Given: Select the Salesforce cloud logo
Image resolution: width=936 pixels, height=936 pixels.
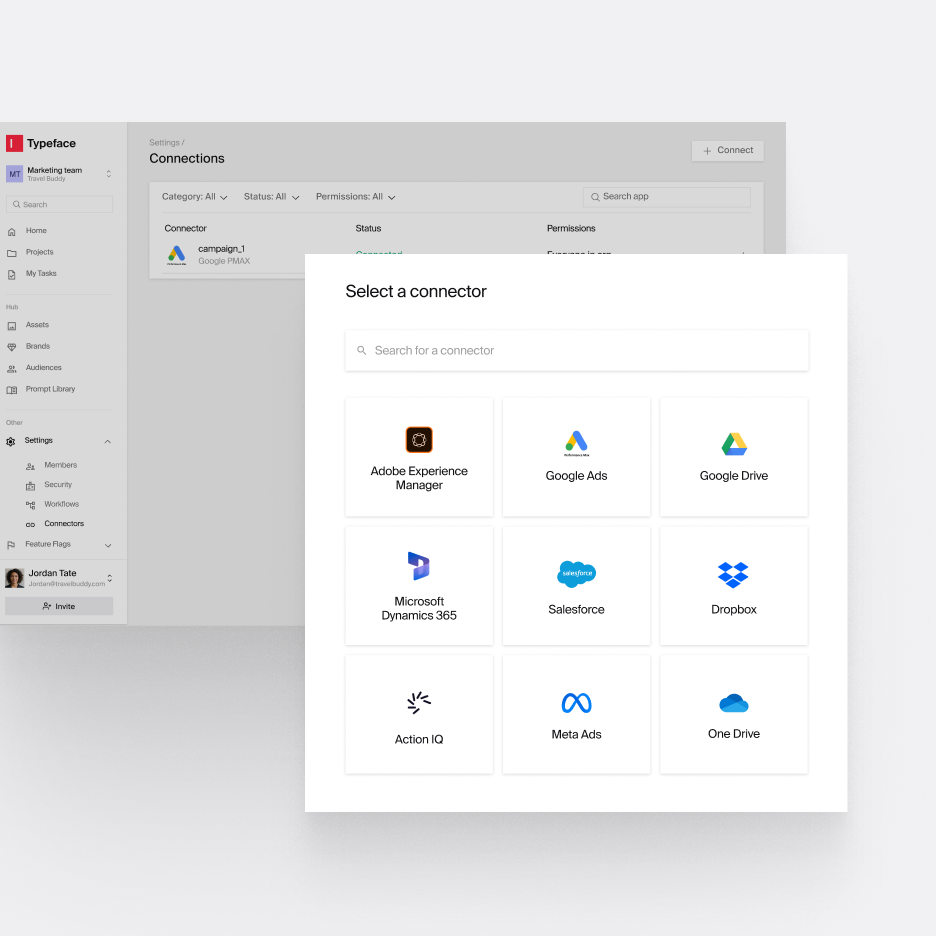Looking at the screenshot, I should [576, 574].
